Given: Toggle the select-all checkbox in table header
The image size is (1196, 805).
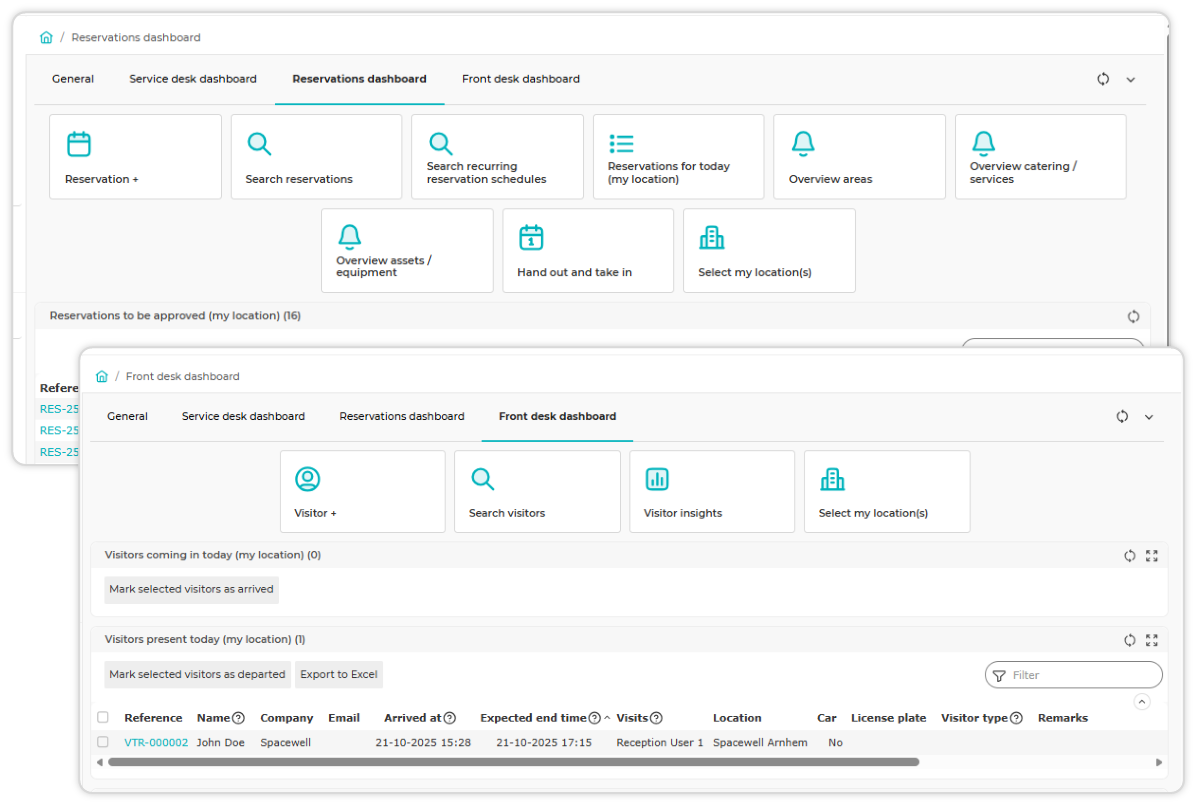Looking at the screenshot, I should [103, 717].
